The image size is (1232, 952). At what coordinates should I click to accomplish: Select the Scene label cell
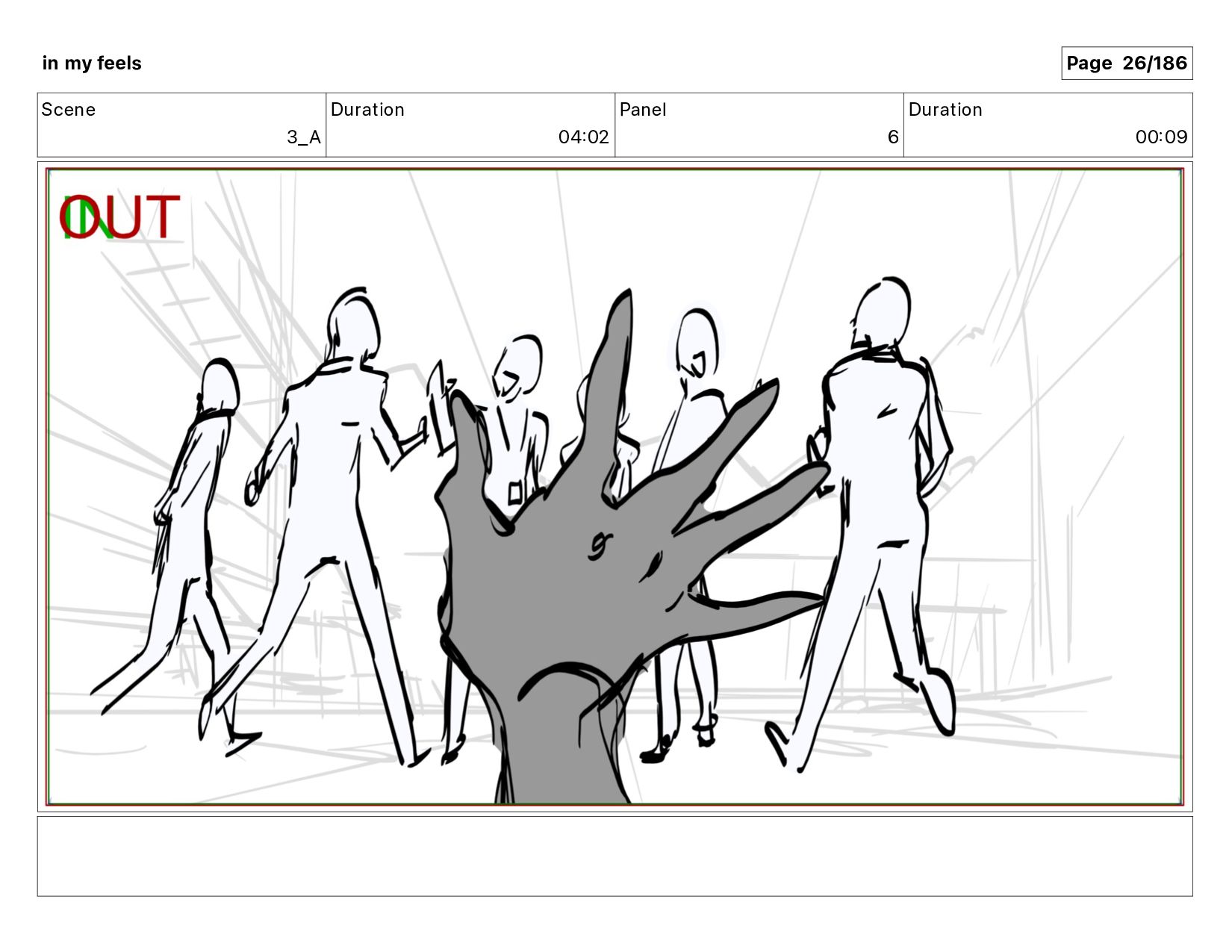click(181, 125)
